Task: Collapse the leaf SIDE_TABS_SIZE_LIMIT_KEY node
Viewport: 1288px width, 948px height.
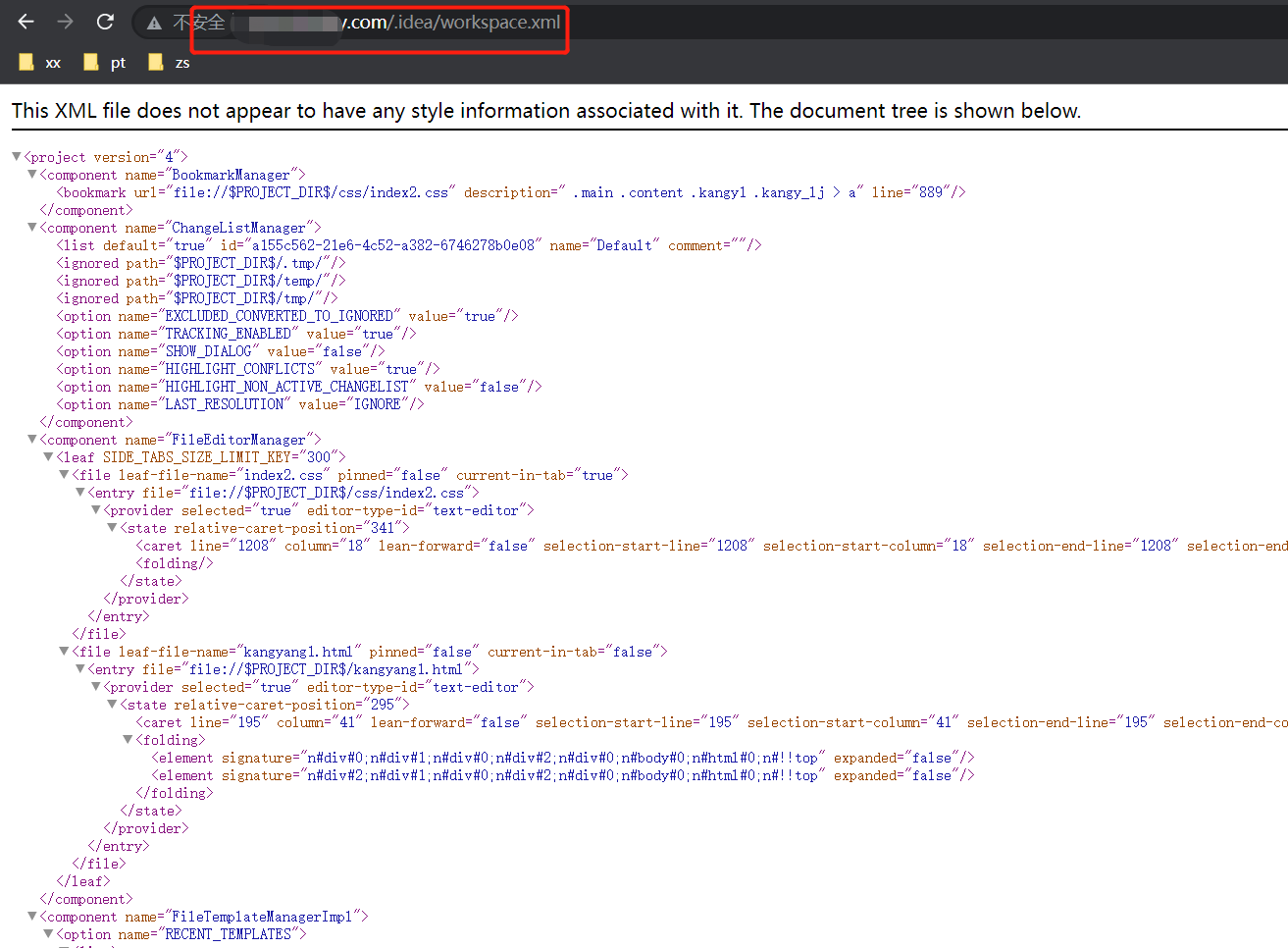Action: [48, 456]
